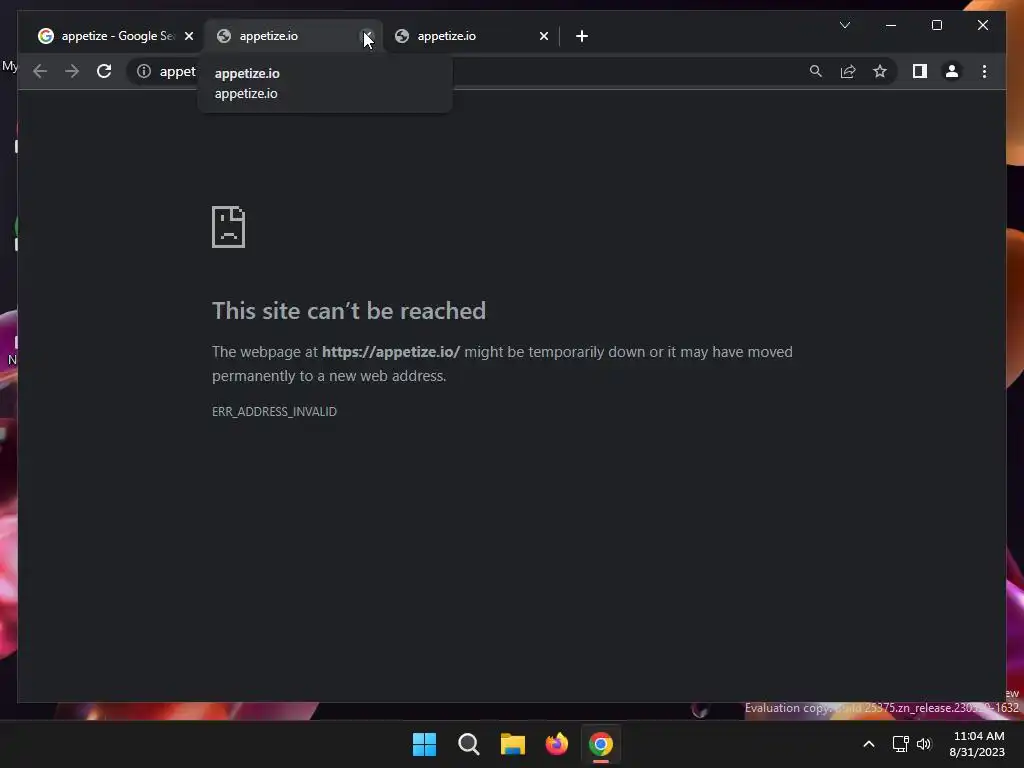Image resolution: width=1024 pixels, height=768 pixels.
Task: Minimize the Chrome window
Action: point(891,25)
